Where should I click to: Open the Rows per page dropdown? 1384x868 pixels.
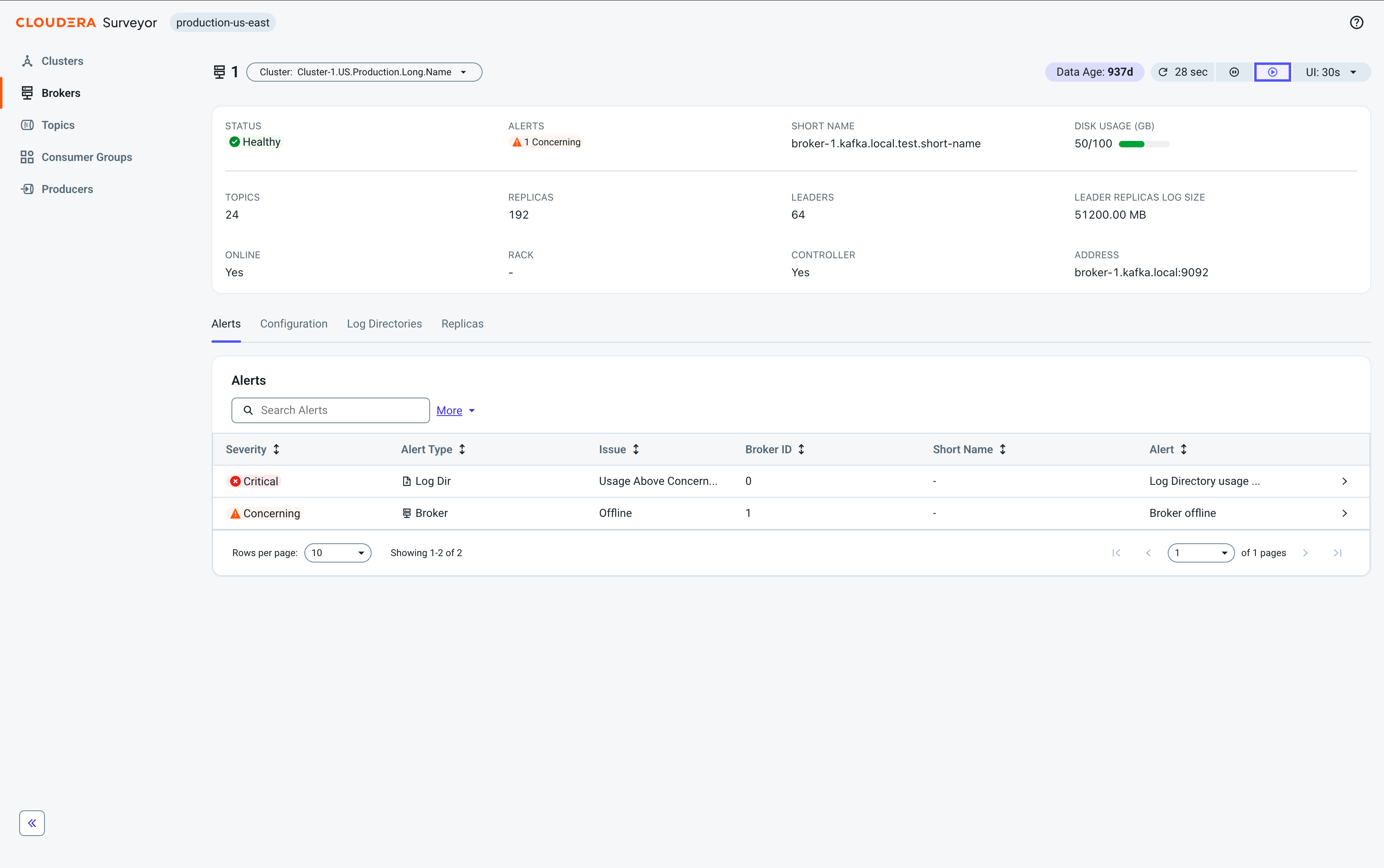[x=338, y=553]
